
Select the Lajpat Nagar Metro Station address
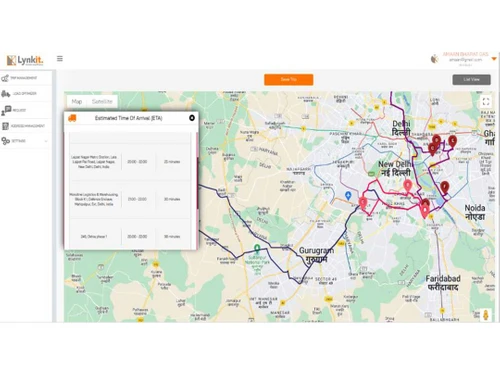[x=94, y=162]
